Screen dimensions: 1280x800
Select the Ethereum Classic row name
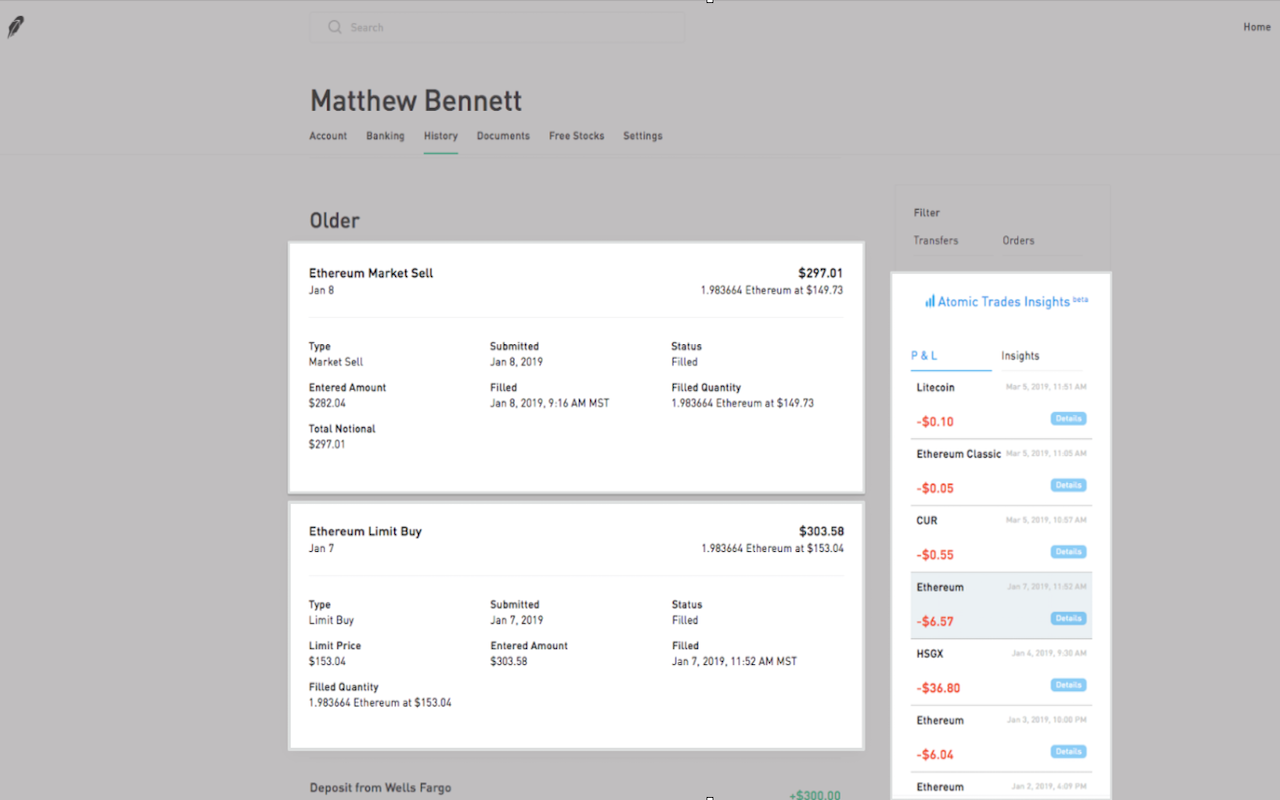[959, 454]
